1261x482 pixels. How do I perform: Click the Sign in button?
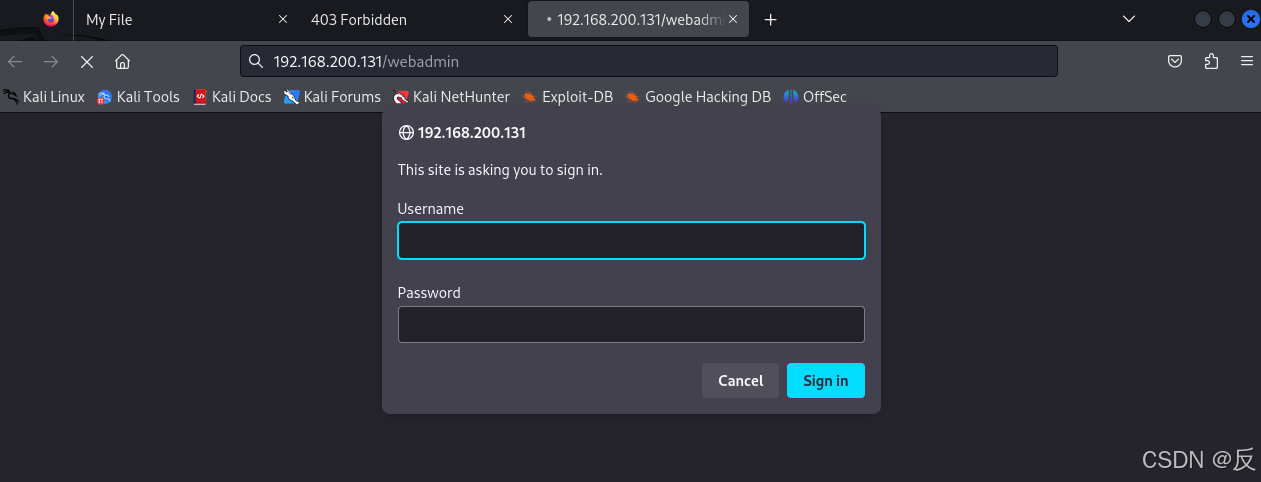tap(826, 380)
